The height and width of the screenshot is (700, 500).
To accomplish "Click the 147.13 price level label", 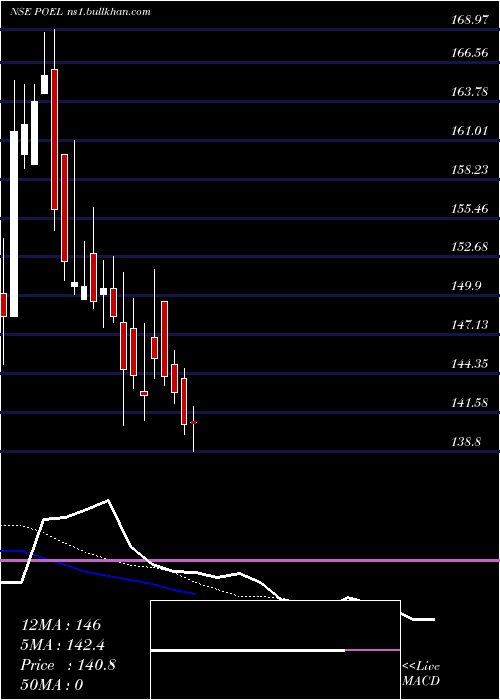I will coord(470,325).
